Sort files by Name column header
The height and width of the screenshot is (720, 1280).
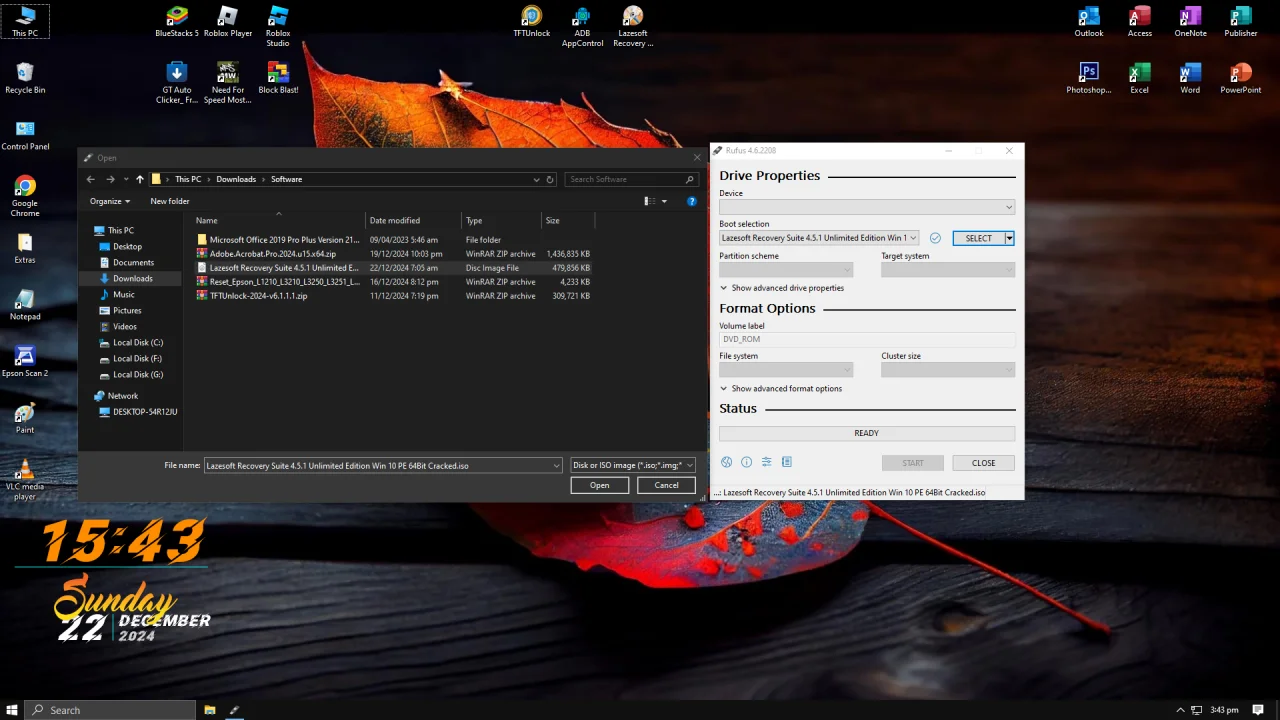pyautogui.click(x=278, y=220)
